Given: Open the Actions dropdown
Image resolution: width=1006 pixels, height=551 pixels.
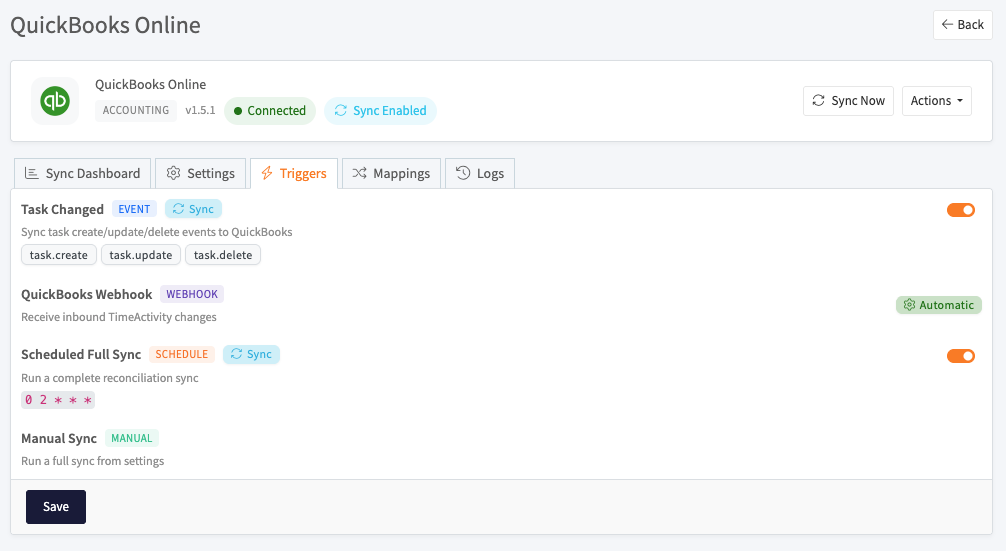Looking at the screenshot, I should pyautogui.click(x=937, y=101).
